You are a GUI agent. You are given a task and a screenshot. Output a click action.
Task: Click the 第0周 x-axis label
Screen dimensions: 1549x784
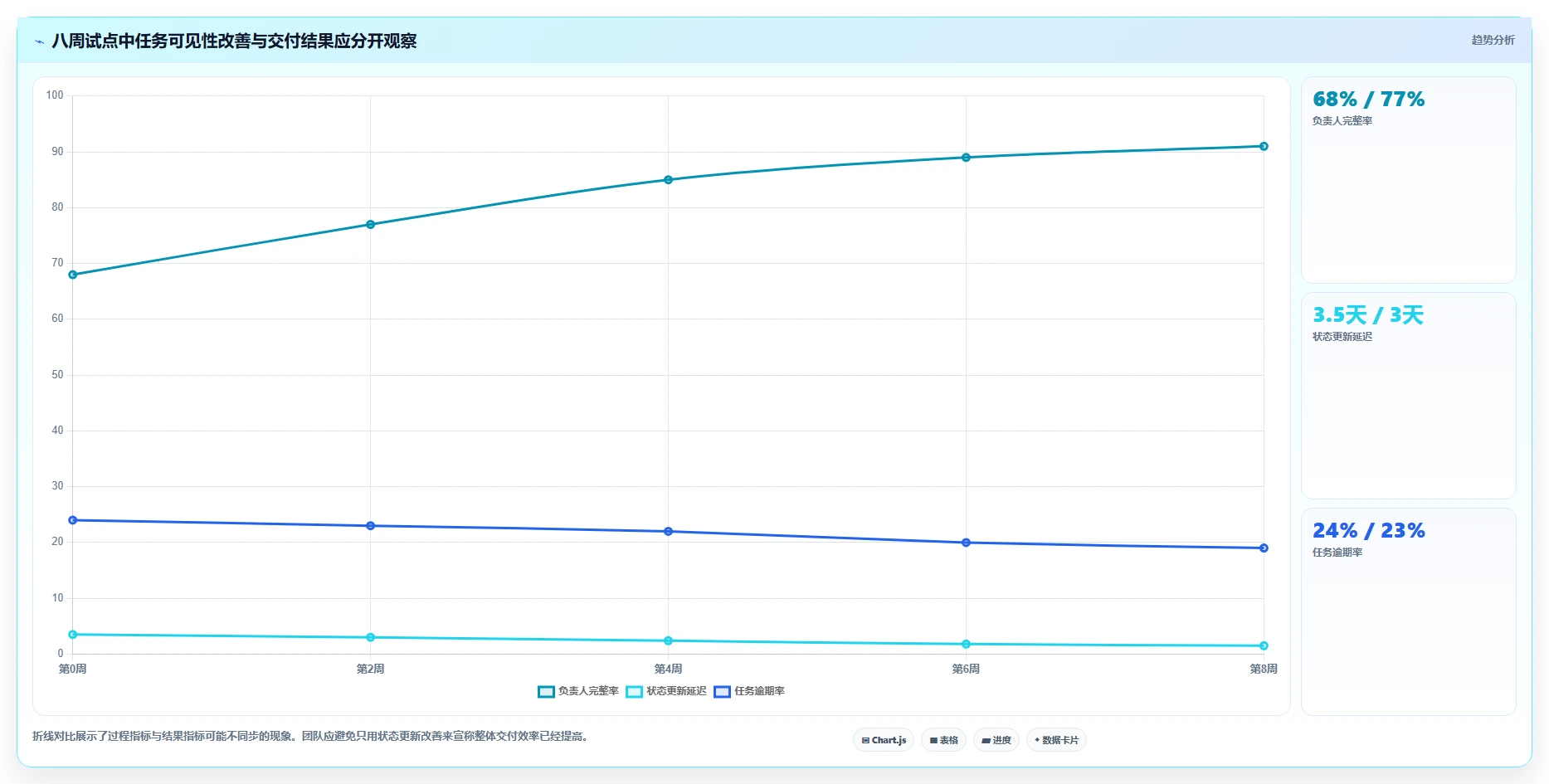pos(73,669)
